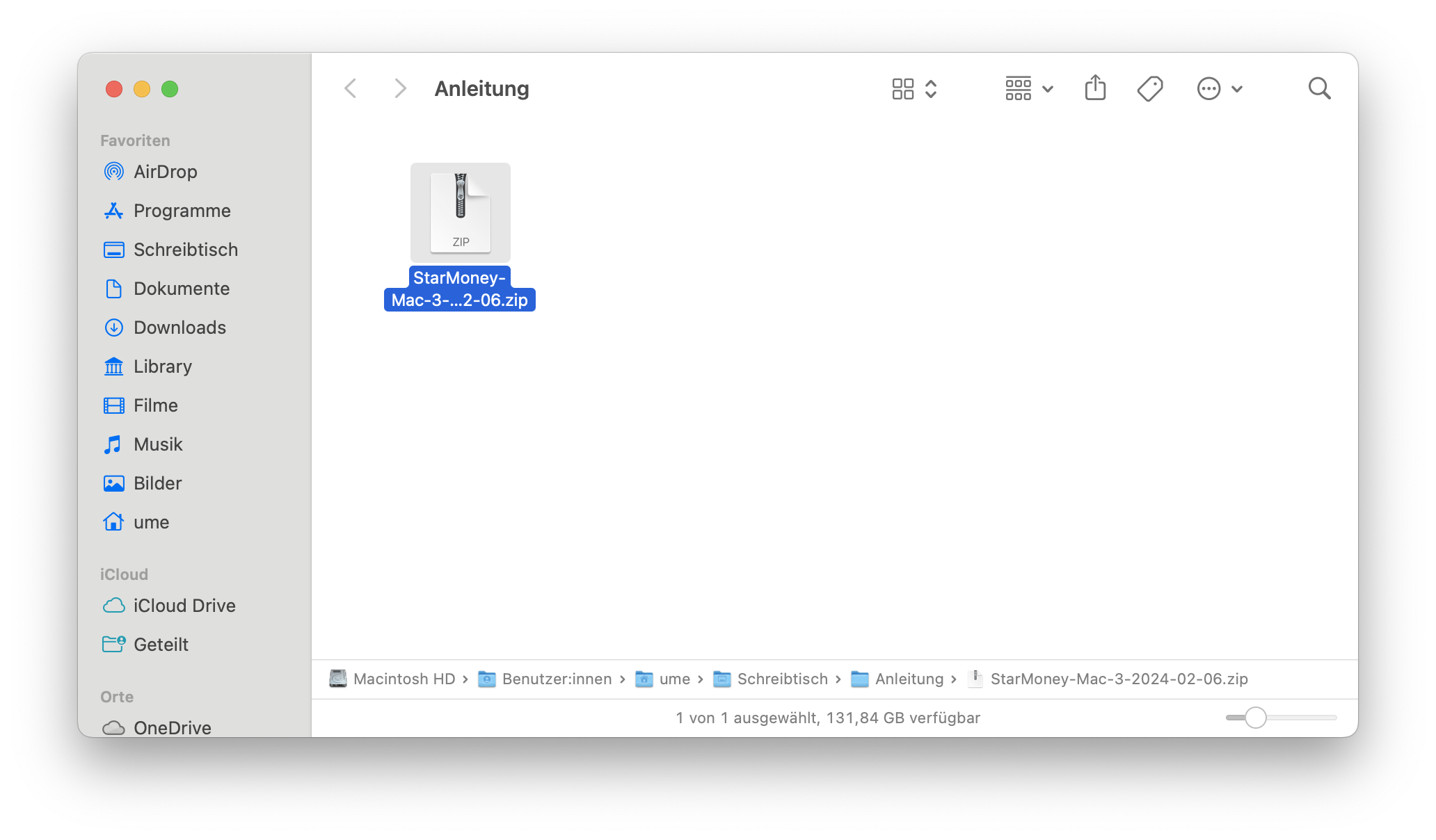Select Schreibtisch in sidebar favorites
The height and width of the screenshot is (840, 1436).
tap(185, 250)
